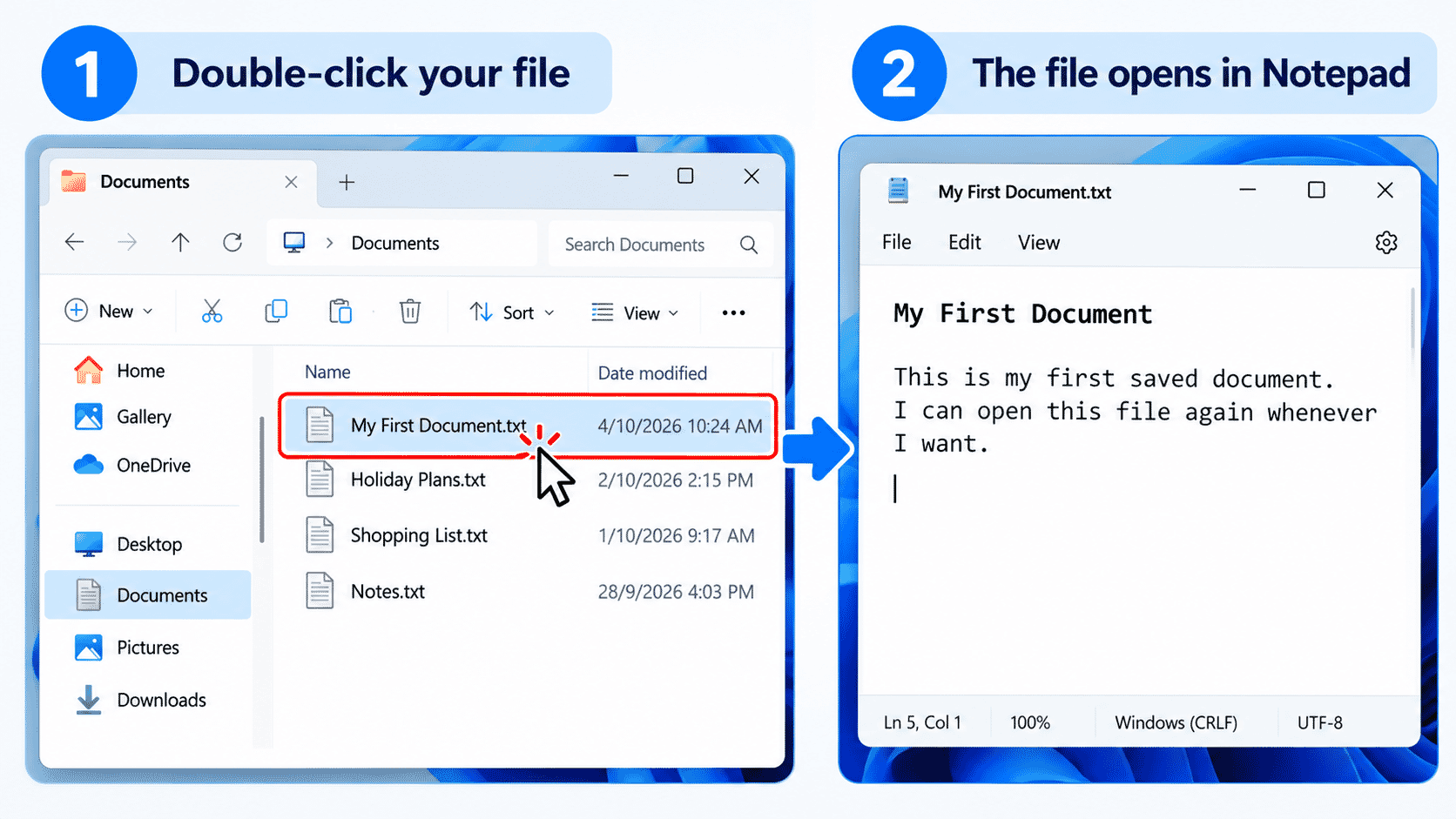The height and width of the screenshot is (819, 1456).
Task: Click the Notepad app icon in title bar
Action: pos(898,191)
